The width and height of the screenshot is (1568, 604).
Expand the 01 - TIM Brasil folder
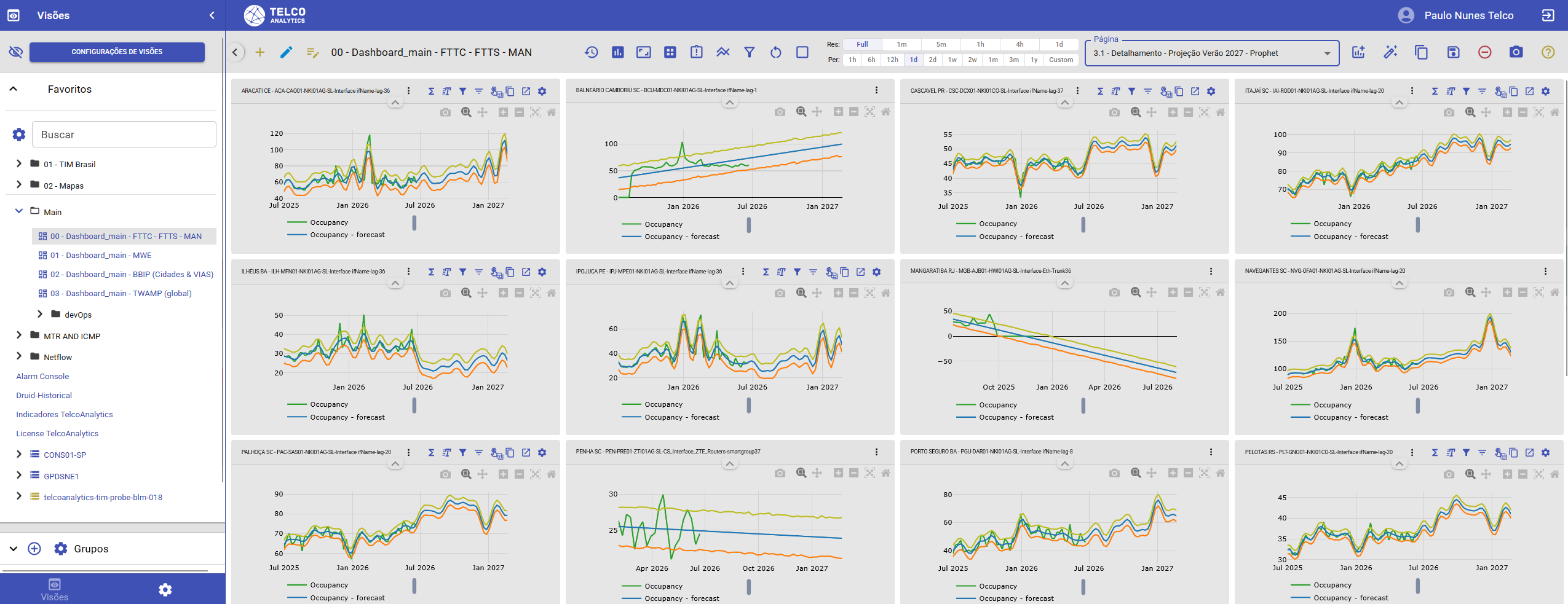pyautogui.click(x=18, y=163)
